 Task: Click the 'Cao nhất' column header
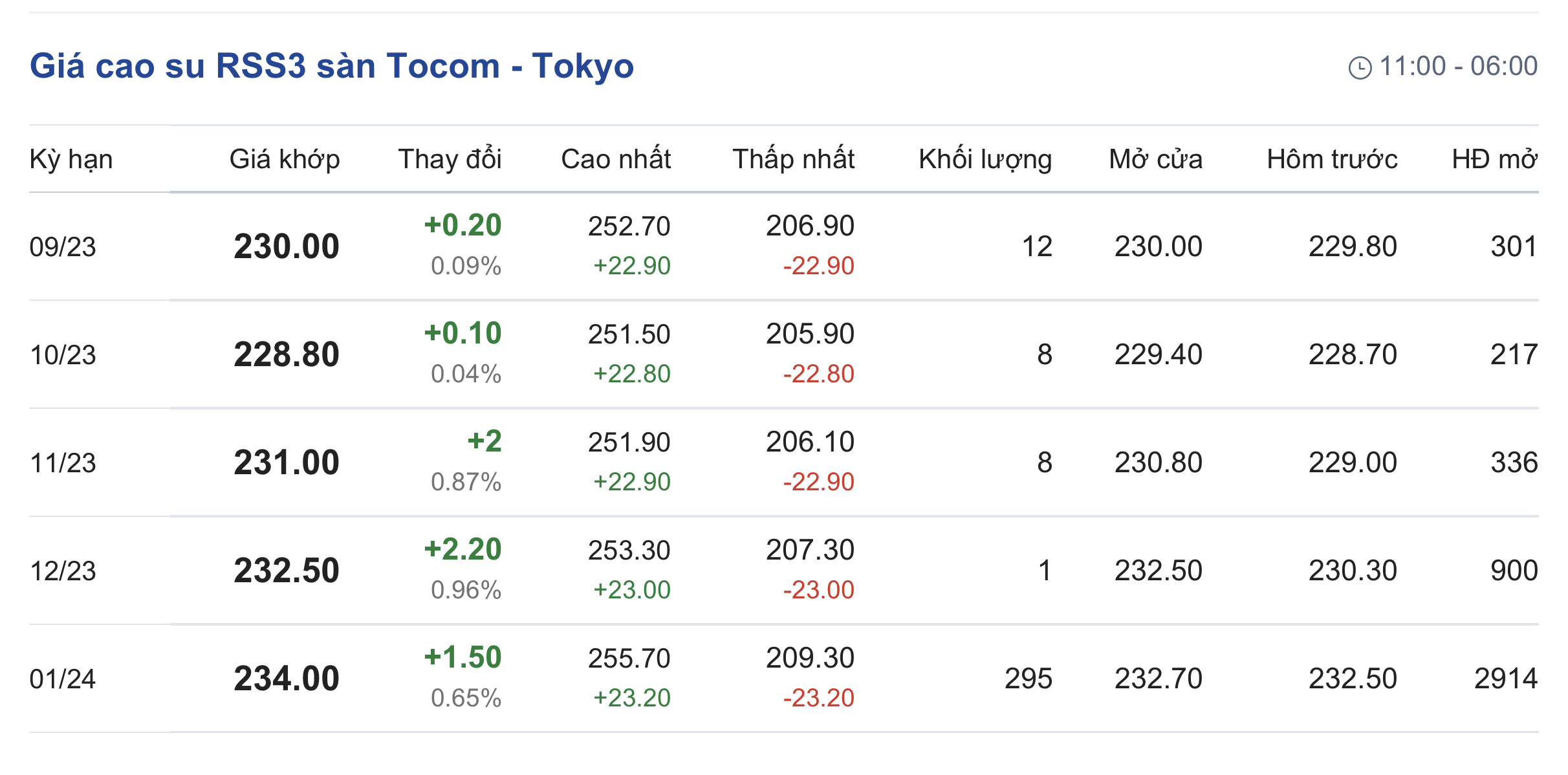(x=616, y=159)
